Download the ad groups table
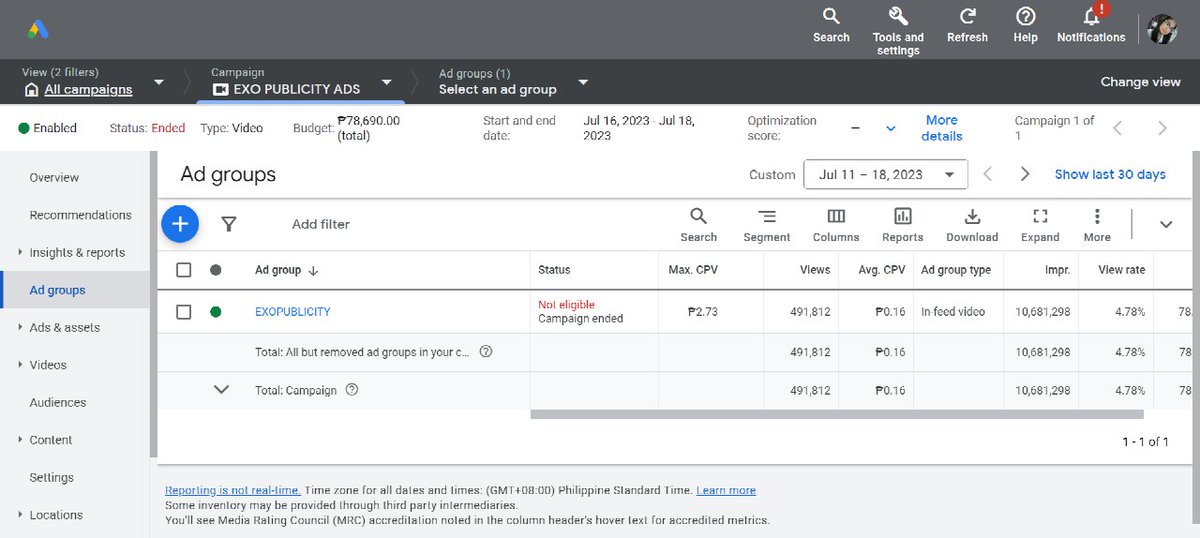Image resolution: width=1200 pixels, height=538 pixels. 972,225
